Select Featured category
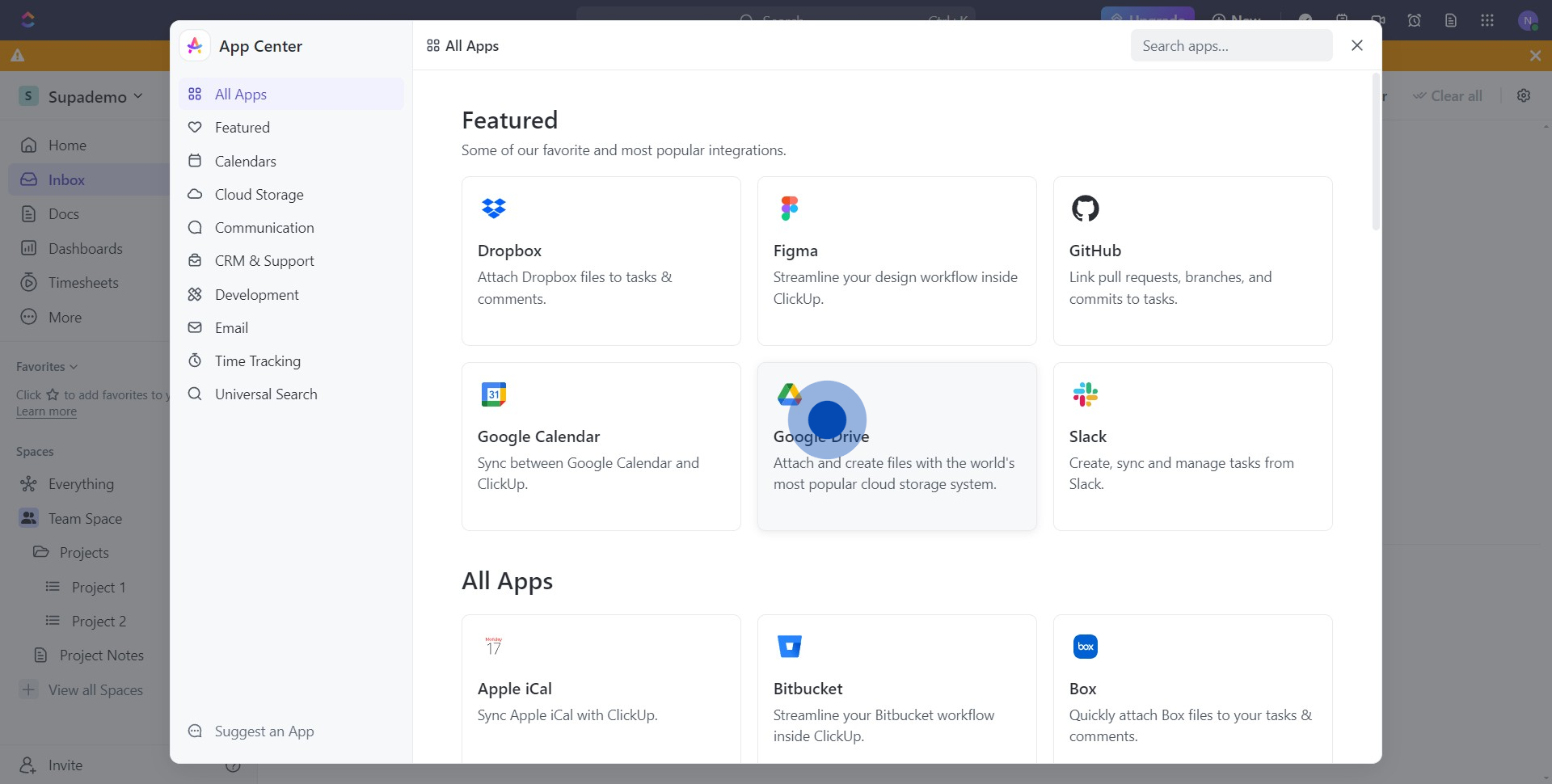This screenshot has width=1552, height=784. click(x=291, y=127)
